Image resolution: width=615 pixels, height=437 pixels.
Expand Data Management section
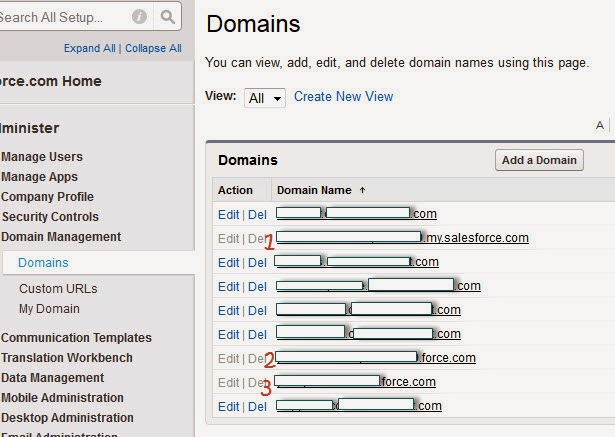coord(53,378)
